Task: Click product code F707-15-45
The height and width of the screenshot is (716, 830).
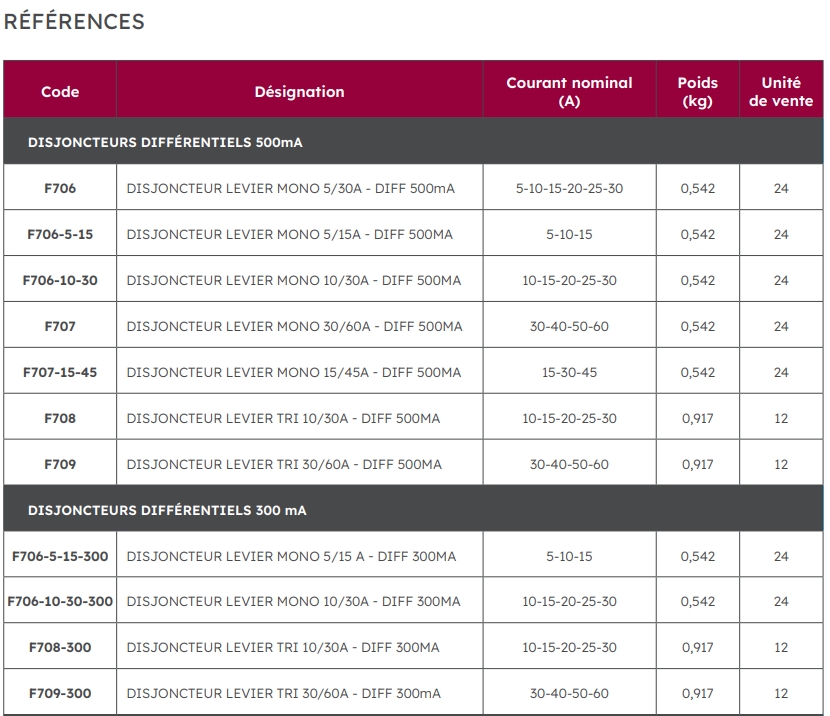Action: click(x=60, y=372)
